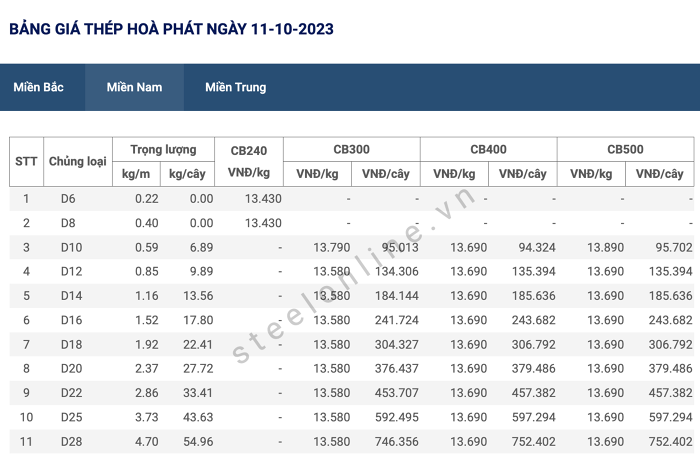
Task: Click the '241.724' value in D16 row
Action: [397, 320]
